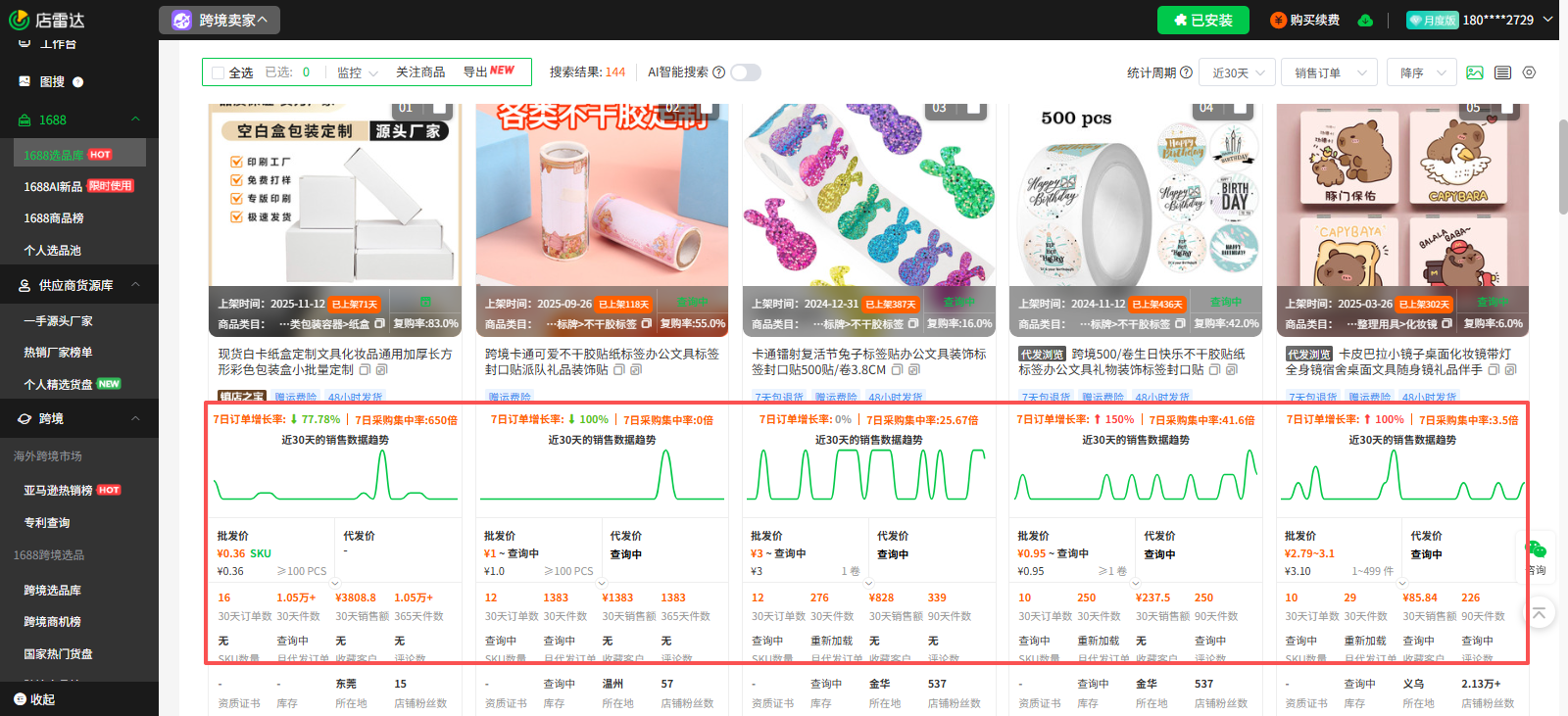
Task: Open 1688商品榜 in the sidebar
Action: 54,218
